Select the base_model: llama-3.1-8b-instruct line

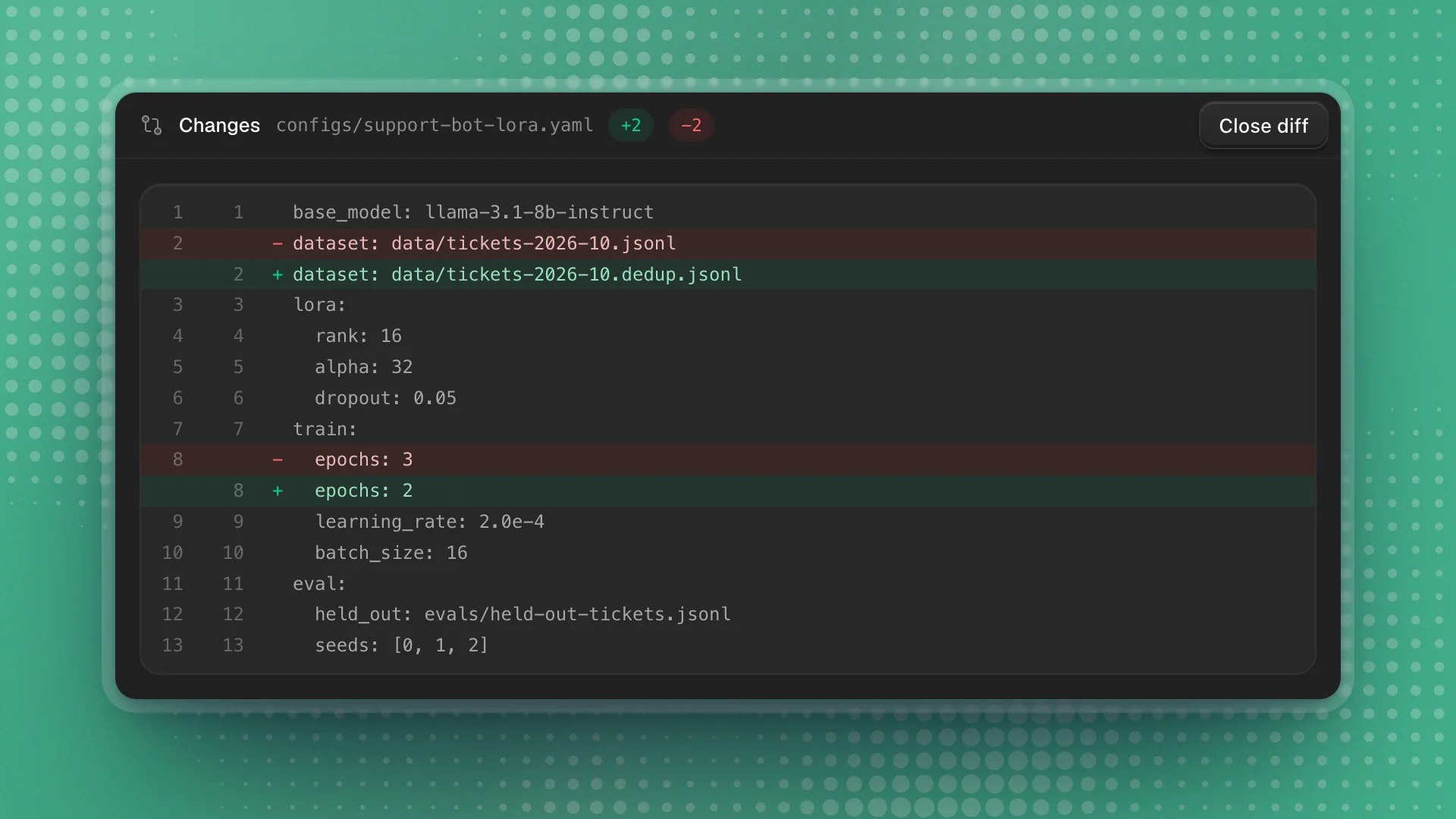coord(728,212)
